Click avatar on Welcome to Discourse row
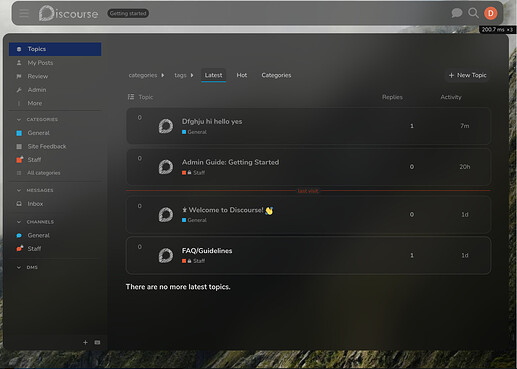Viewport: 517px width, 369px height. 166,215
